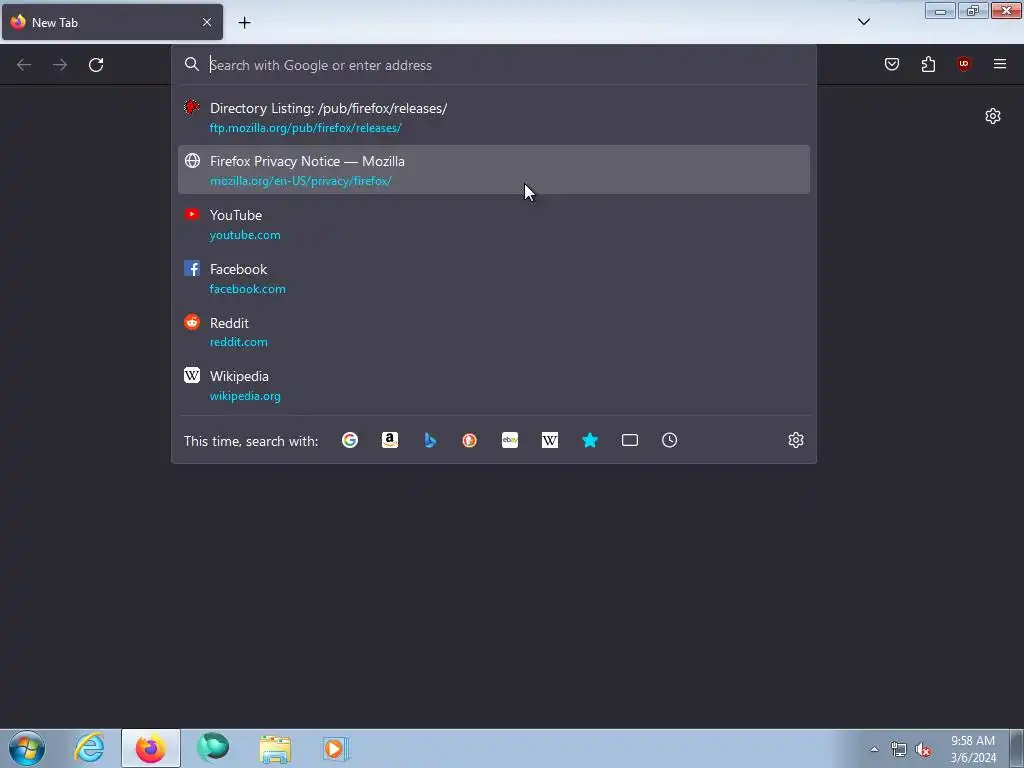
Task: Click the network tray icon
Action: point(899,750)
